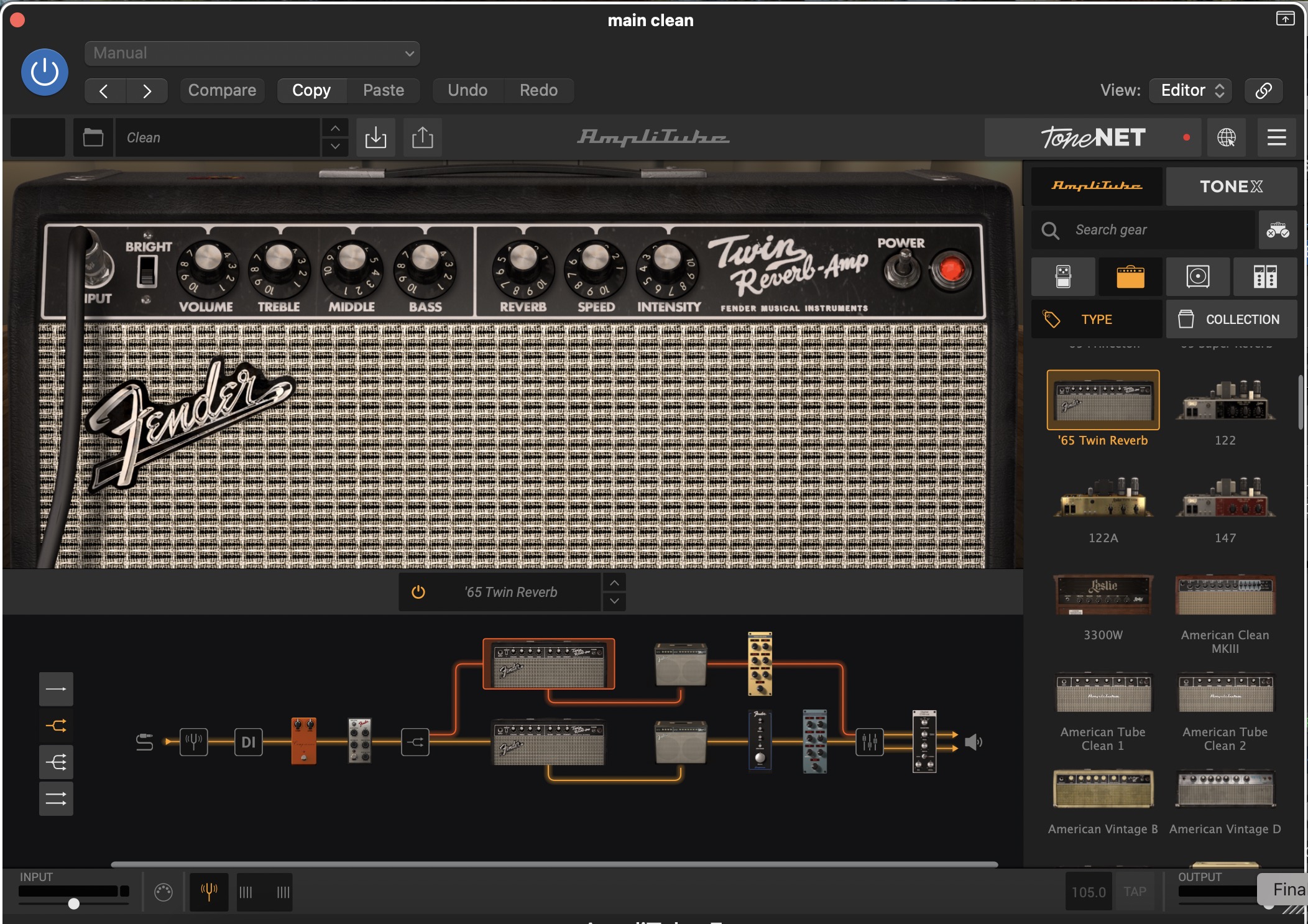The image size is (1308, 924).
Task: Click the TAP tempo button
Action: [1135, 892]
